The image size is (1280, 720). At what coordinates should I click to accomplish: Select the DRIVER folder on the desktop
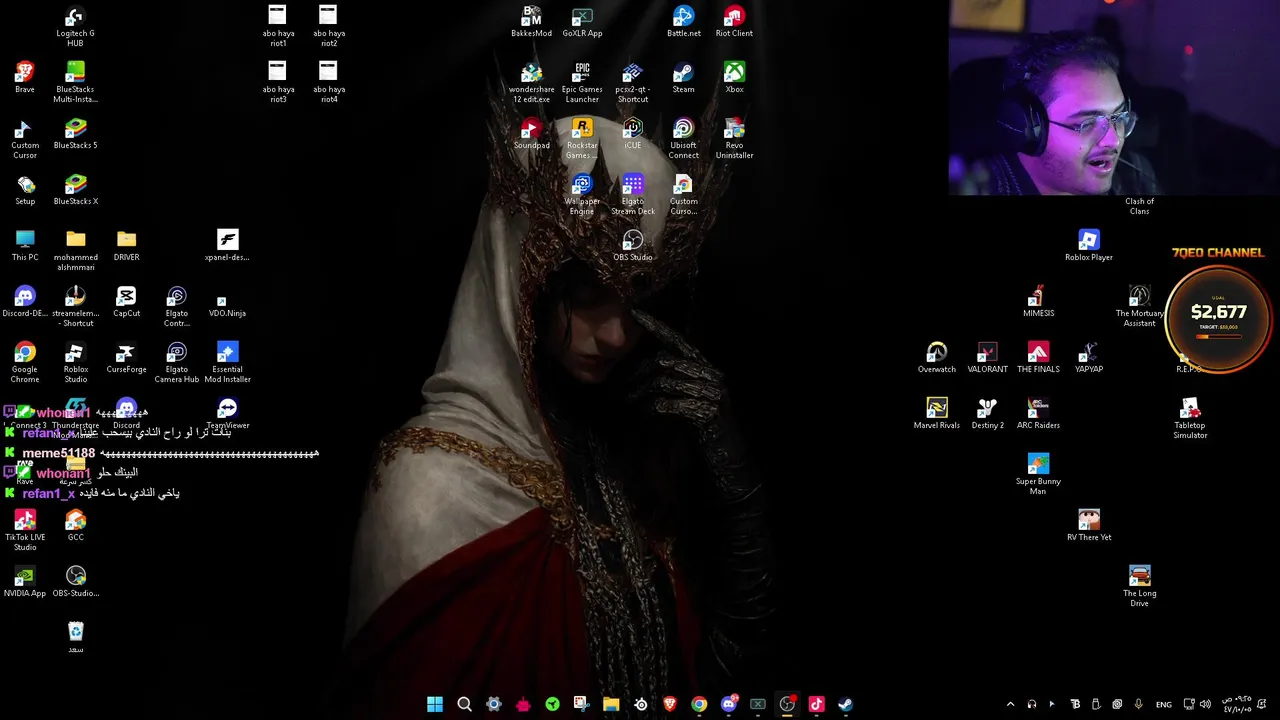[126, 246]
